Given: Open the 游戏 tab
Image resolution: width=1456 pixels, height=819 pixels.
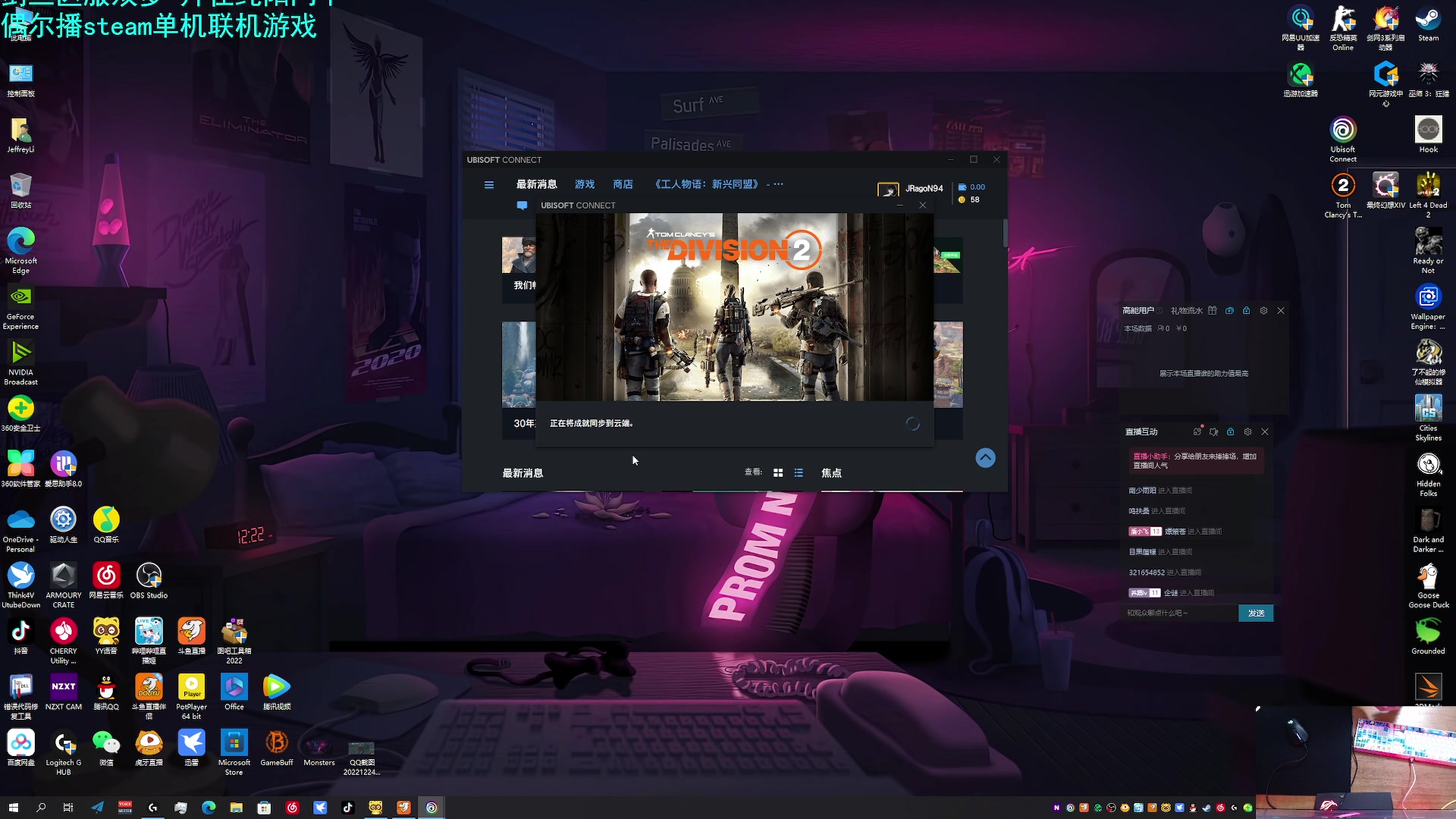Looking at the screenshot, I should [x=585, y=184].
